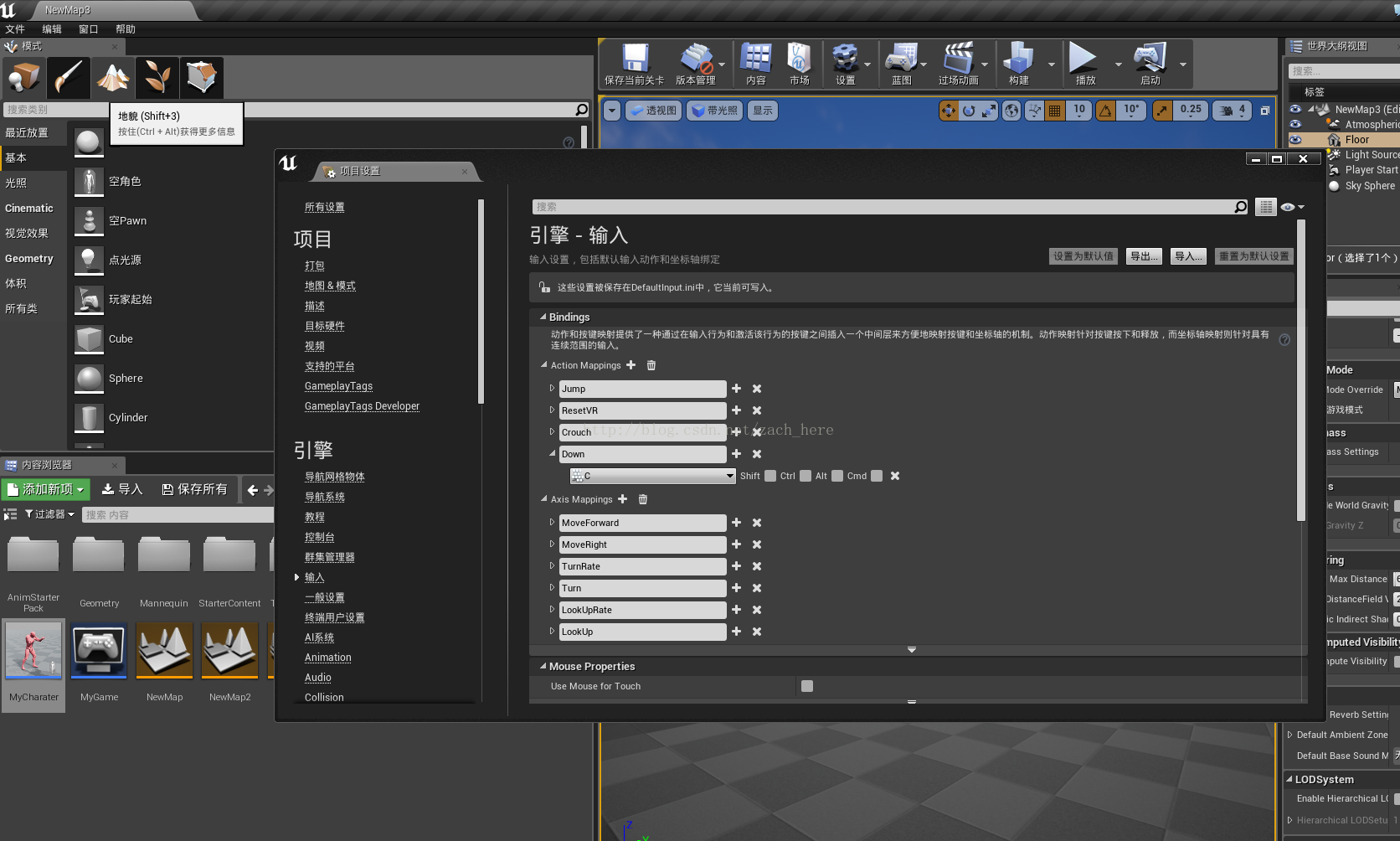This screenshot has width=1400, height=841.
Task: Toggle visibility of NewMap3 in World Outliner
Action: pos(1295,110)
